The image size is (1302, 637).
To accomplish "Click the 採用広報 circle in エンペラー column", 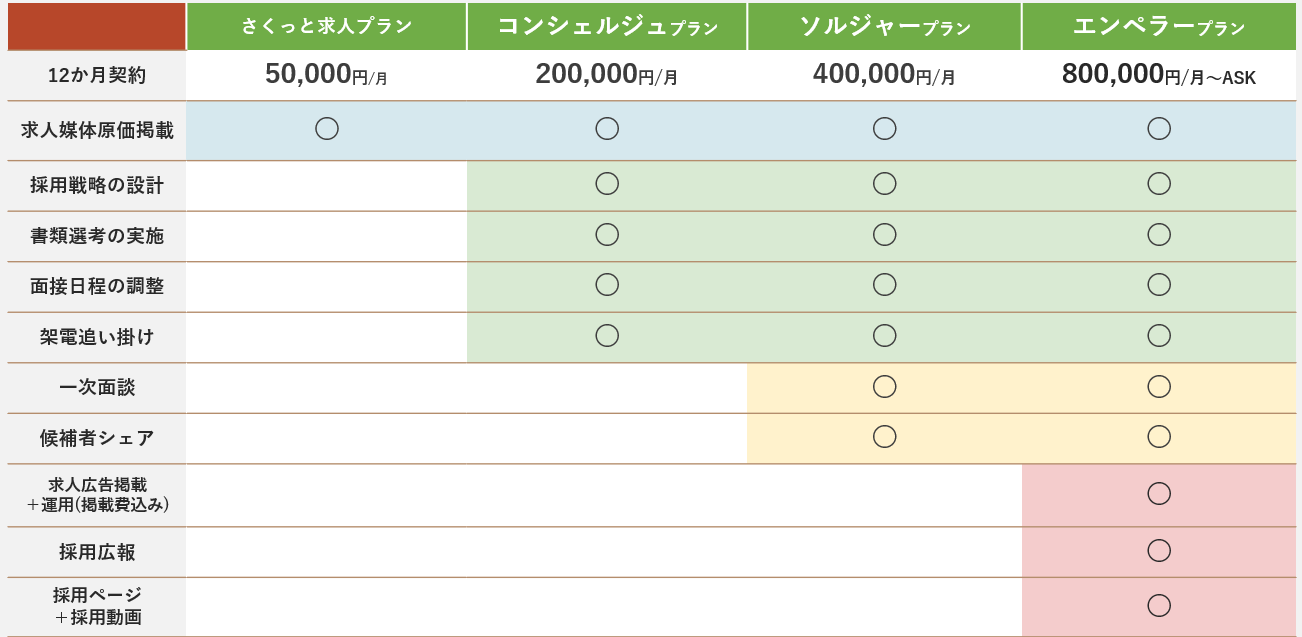I will (1159, 550).
